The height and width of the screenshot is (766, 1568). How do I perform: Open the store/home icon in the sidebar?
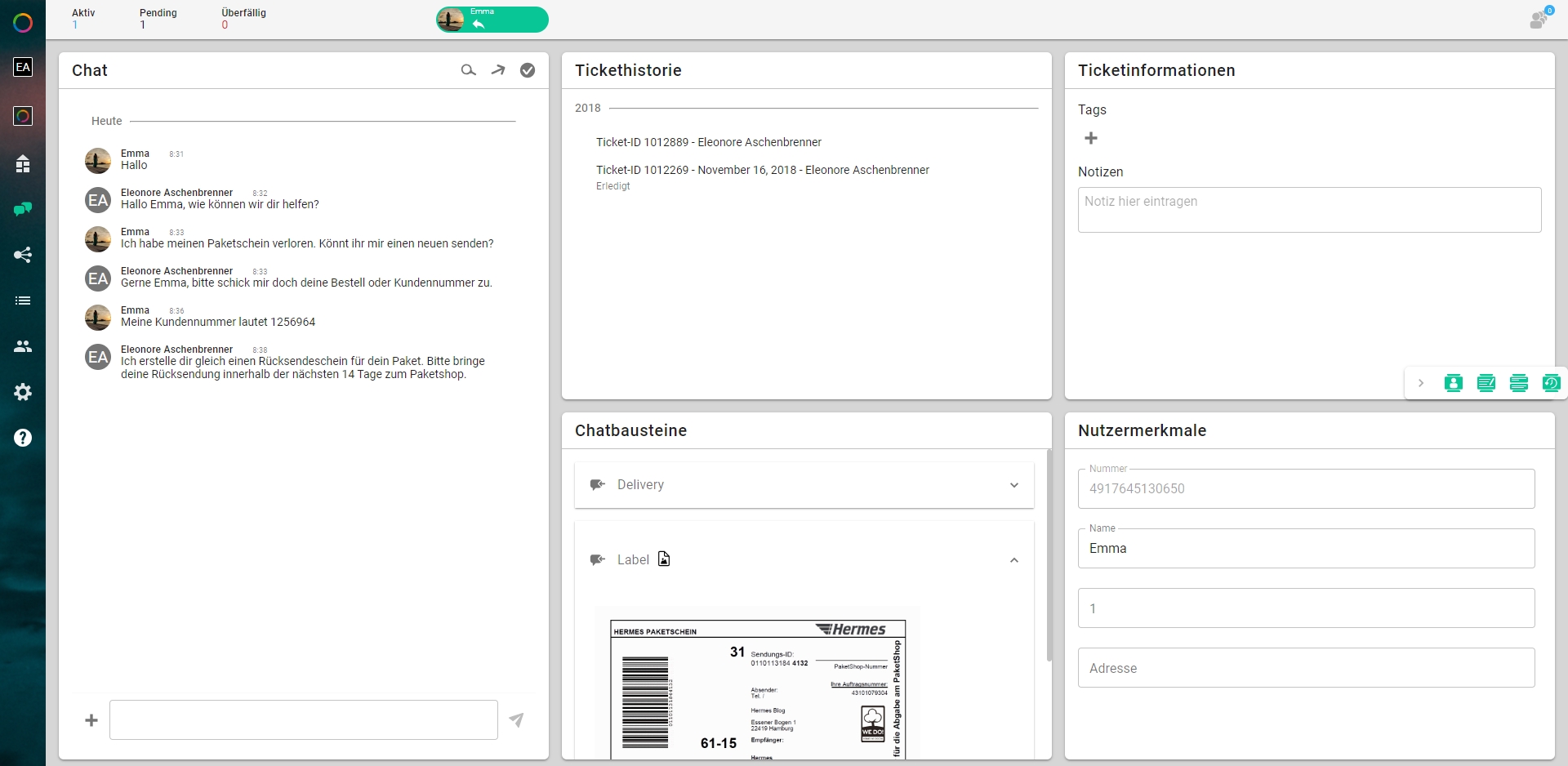coord(23,164)
